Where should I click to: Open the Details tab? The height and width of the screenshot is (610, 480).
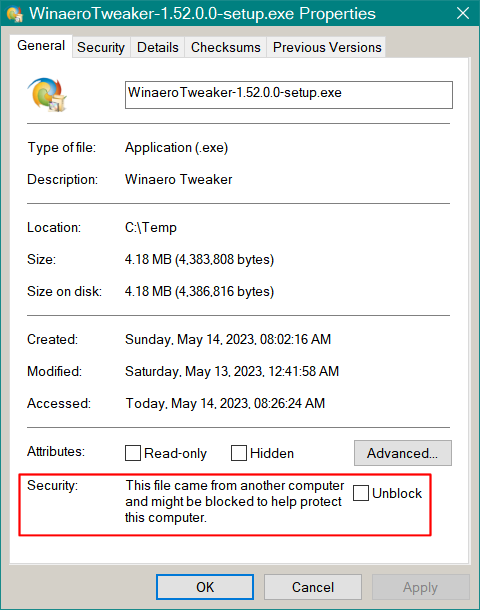[x=158, y=47]
